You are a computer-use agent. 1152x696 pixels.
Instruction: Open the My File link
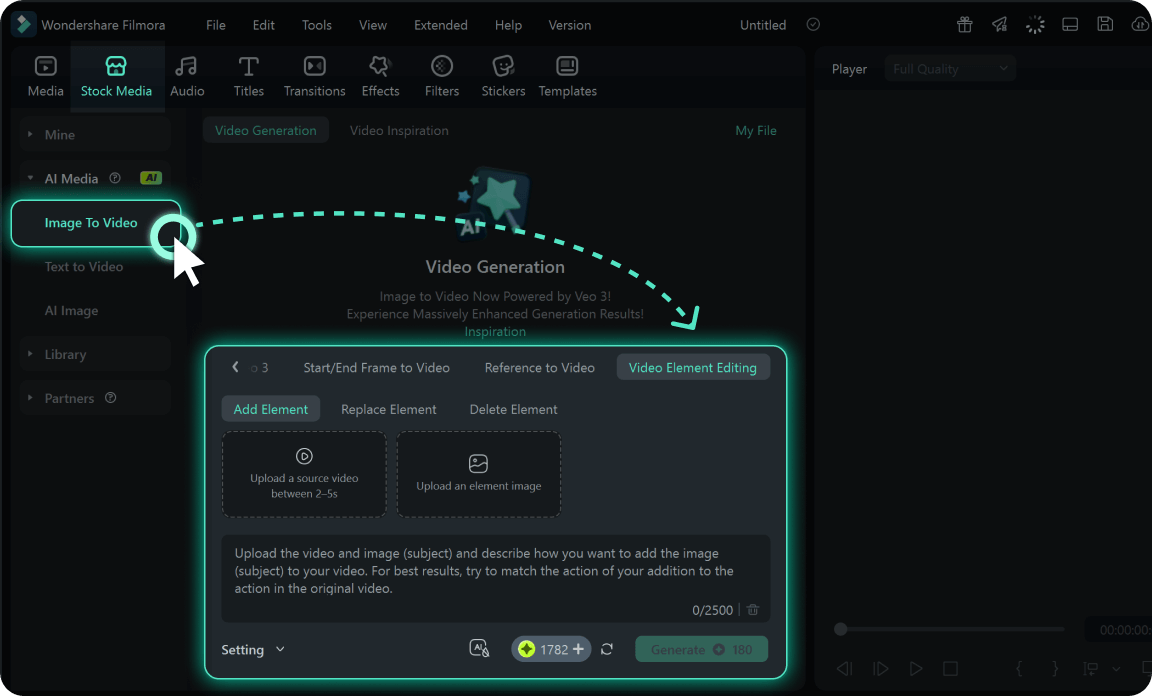pos(755,130)
